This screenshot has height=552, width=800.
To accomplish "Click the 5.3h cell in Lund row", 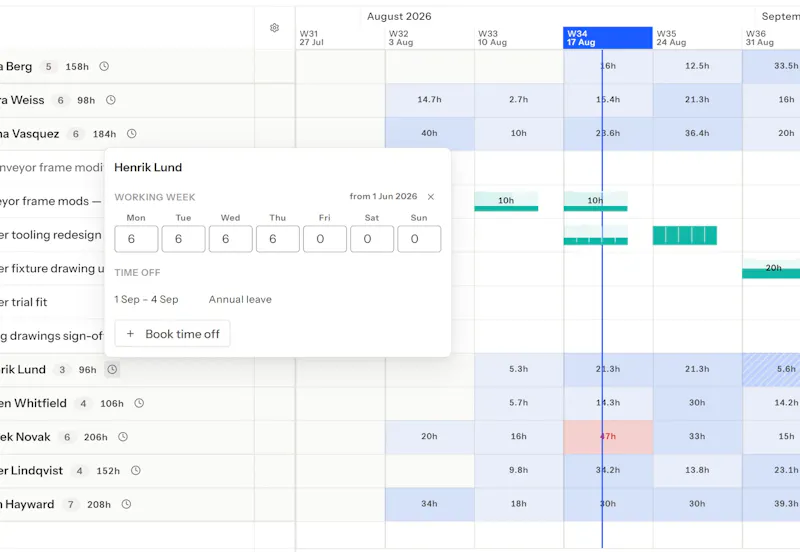I will tap(519, 369).
